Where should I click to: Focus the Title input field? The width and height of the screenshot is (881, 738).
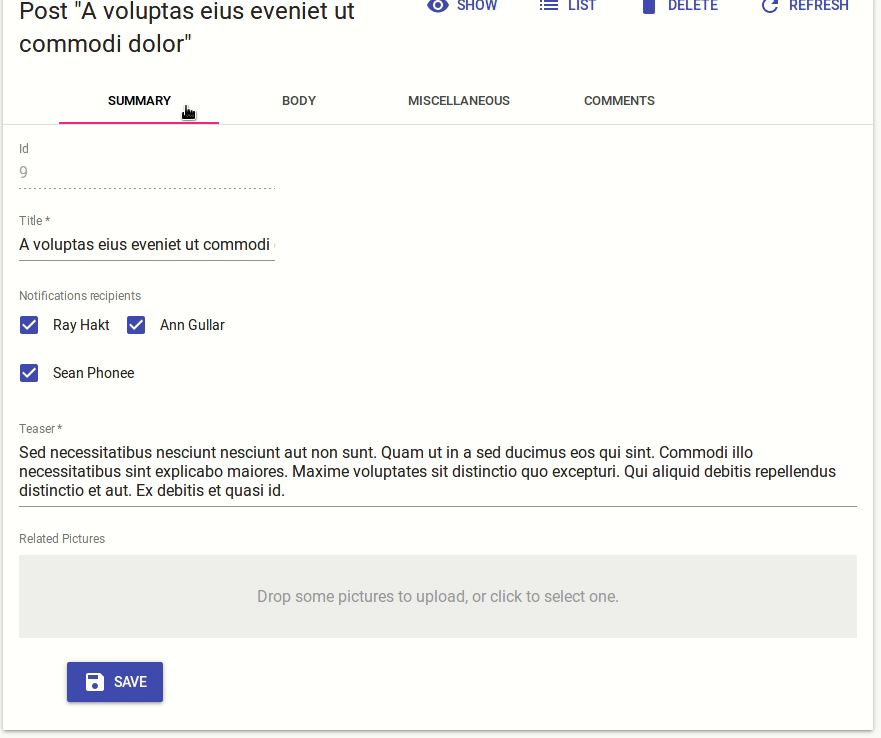click(147, 245)
